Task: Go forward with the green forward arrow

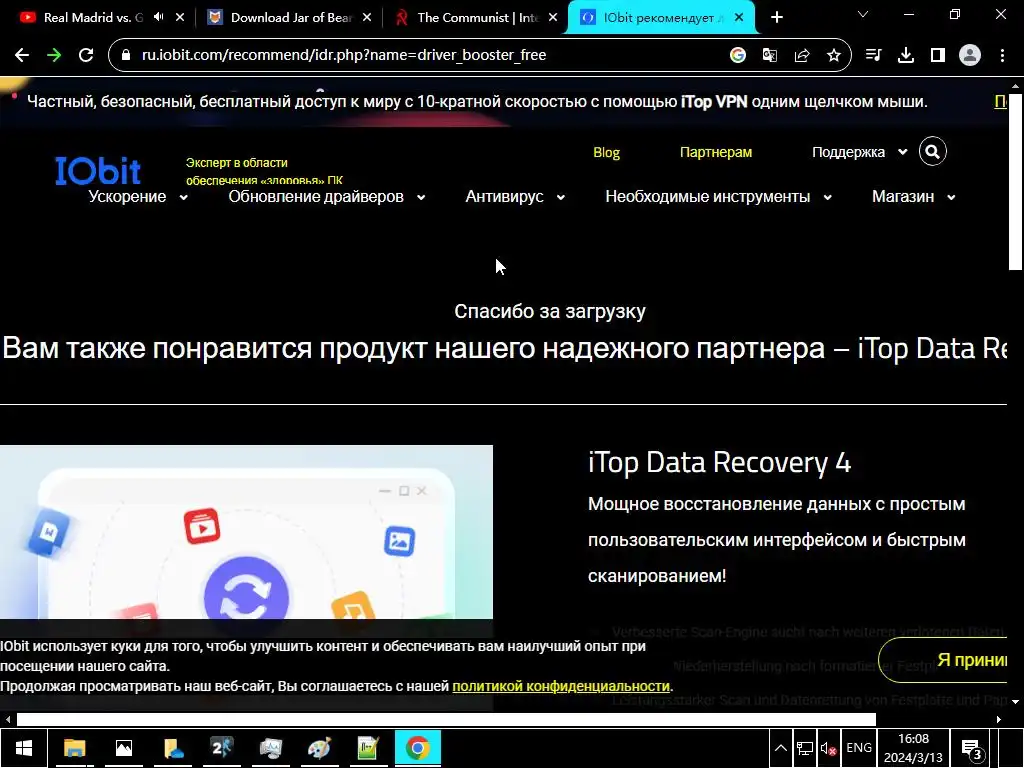Action: pos(54,56)
